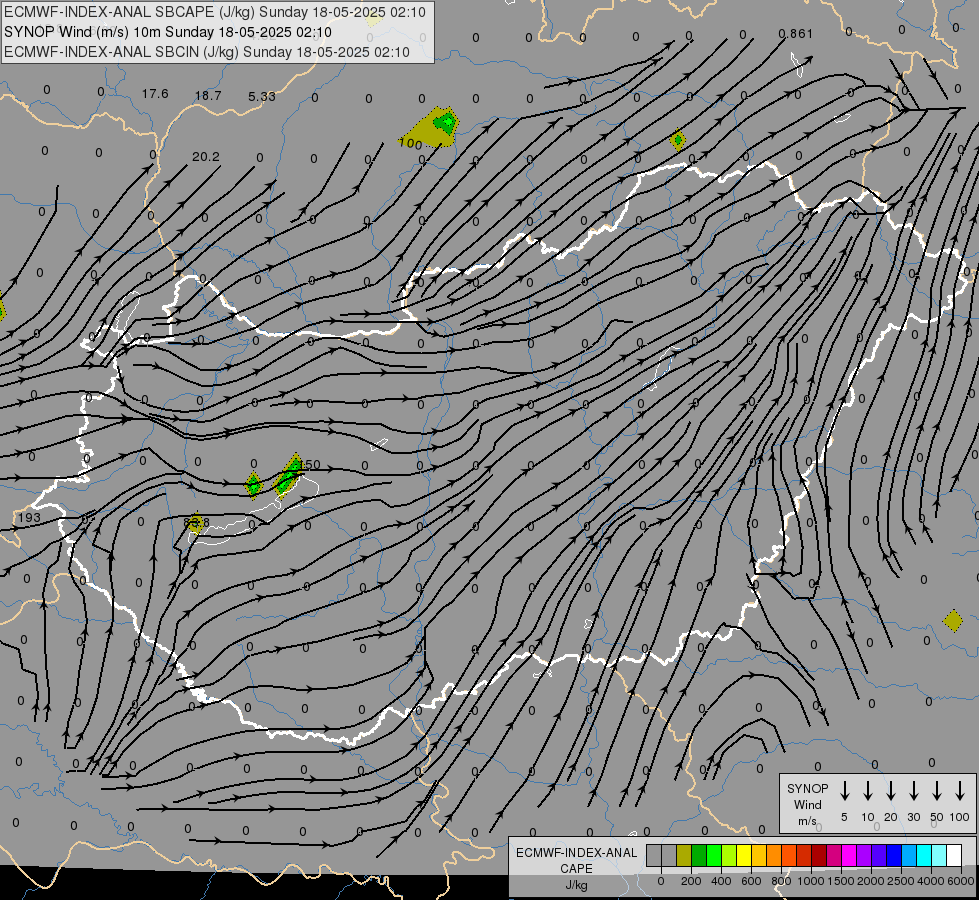Screen dimensions: 979x900
Task: Pick the olive swatch in the CAPE color scale
Action: [684, 855]
